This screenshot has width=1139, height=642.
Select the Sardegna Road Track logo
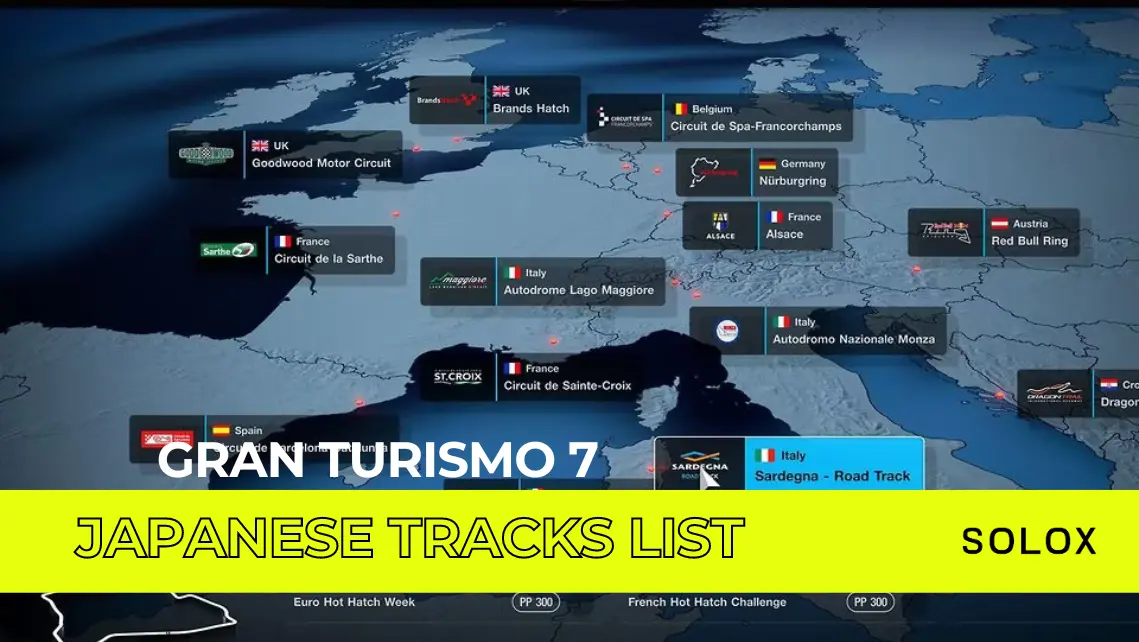pos(700,465)
